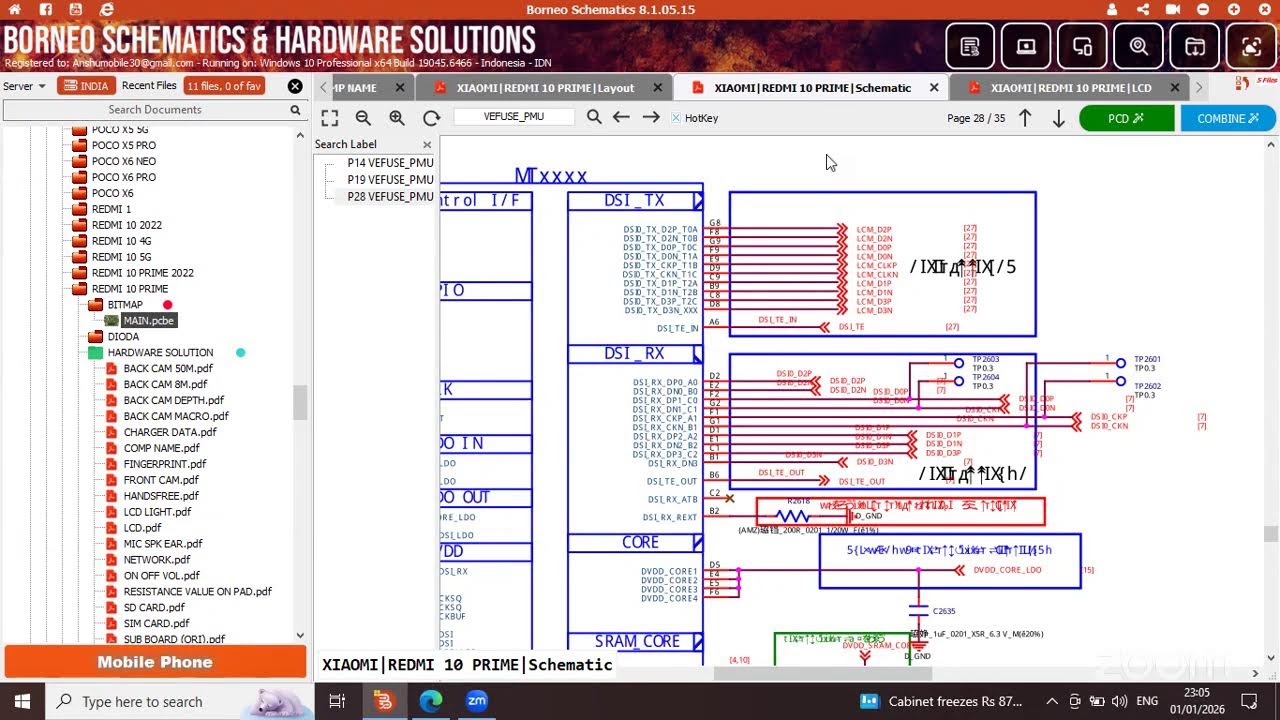Click the share icon in title bar

tap(1143, 9)
